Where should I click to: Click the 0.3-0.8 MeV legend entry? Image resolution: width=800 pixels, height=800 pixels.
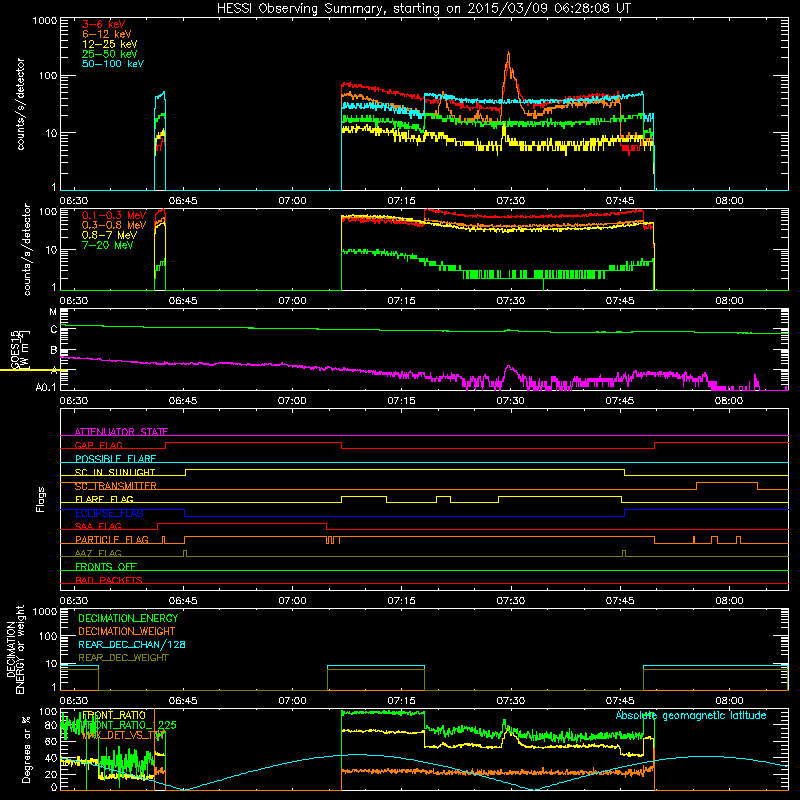(114, 225)
